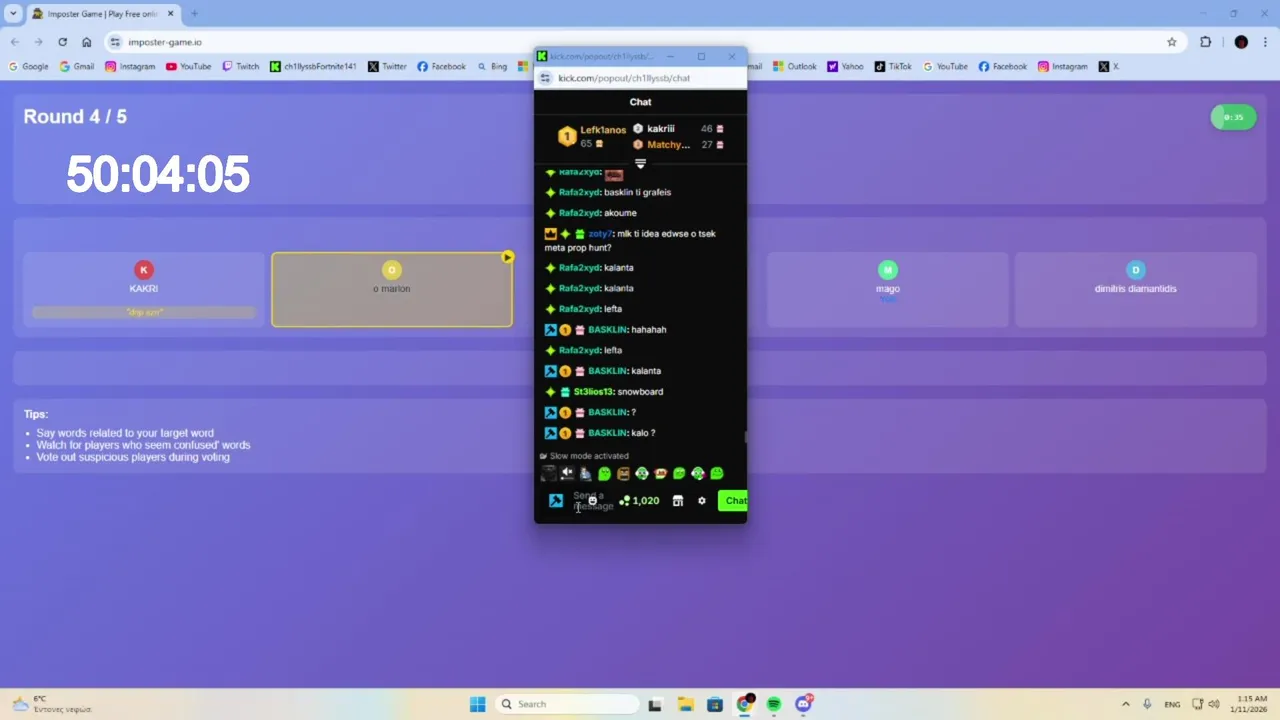
Task: Select the mago player card
Action: (x=887, y=289)
